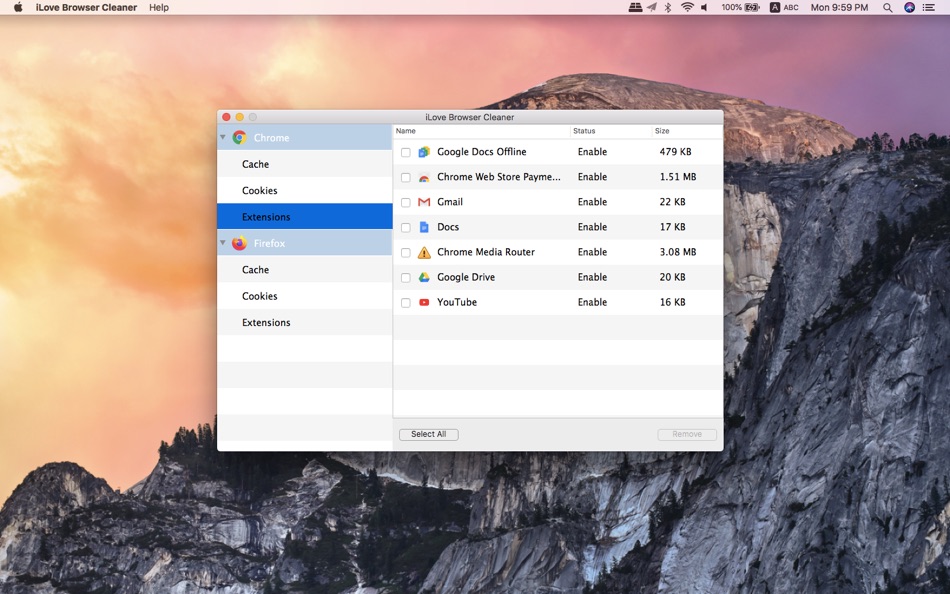
Task: Click the paper plane menu bar icon
Action: tap(652, 7)
